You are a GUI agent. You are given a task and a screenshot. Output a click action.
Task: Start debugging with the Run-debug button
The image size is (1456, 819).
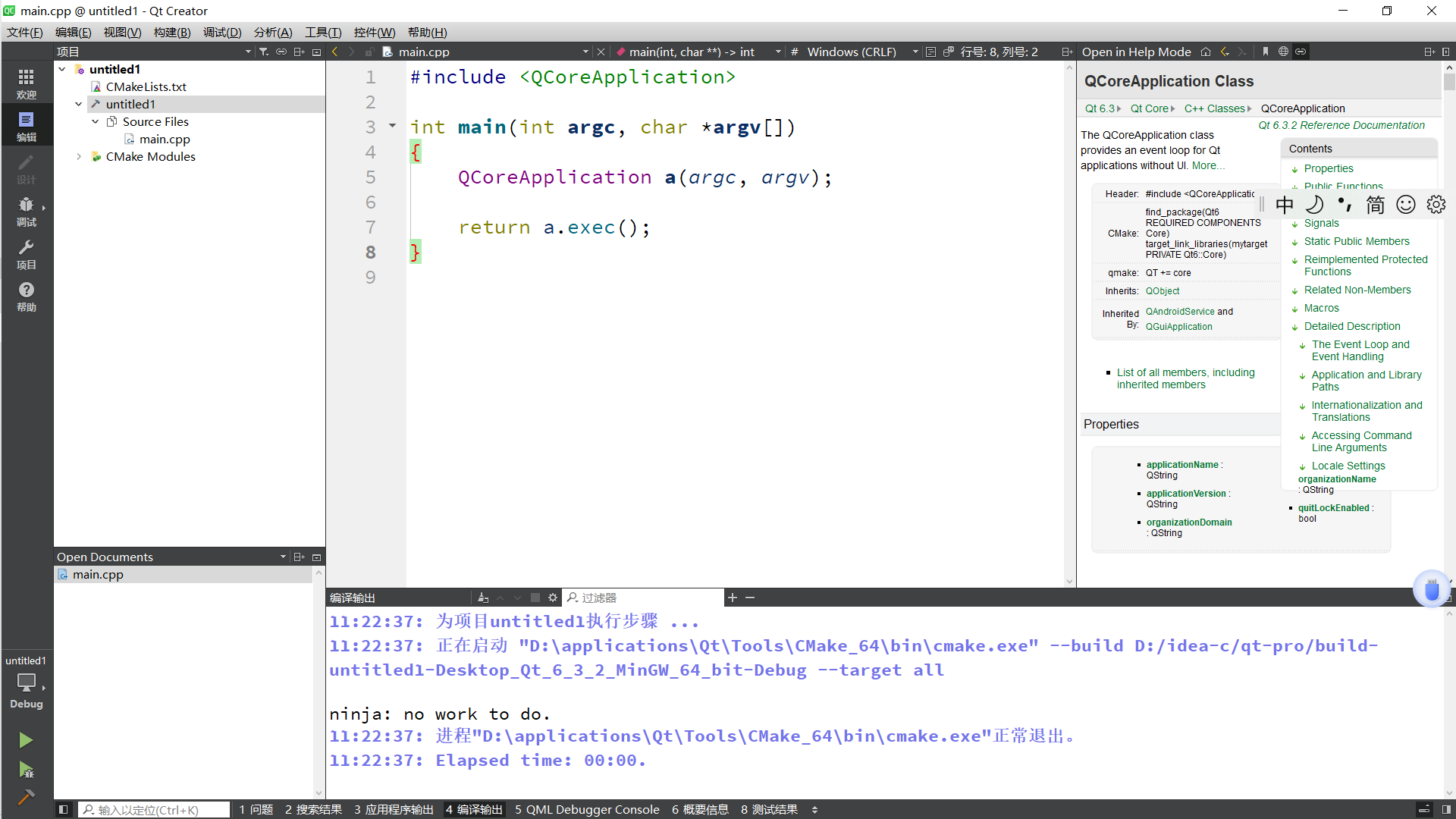coord(26,770)
